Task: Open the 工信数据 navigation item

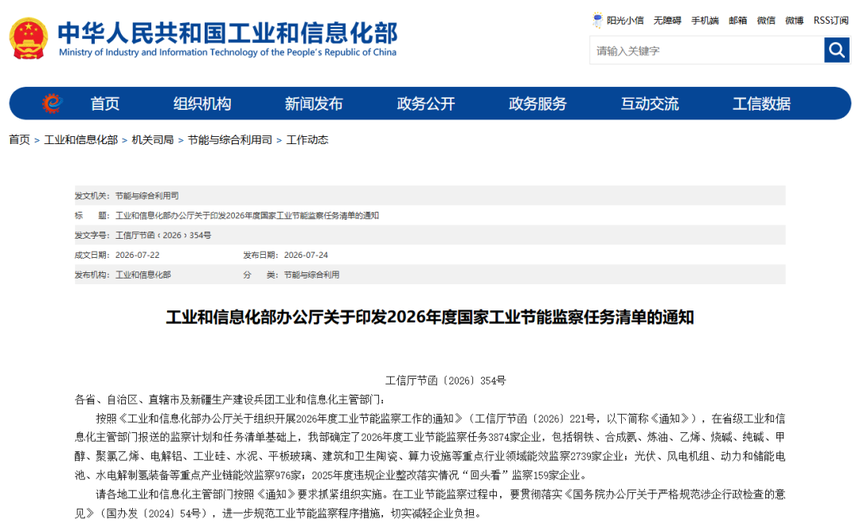Action: pos(761,104)
